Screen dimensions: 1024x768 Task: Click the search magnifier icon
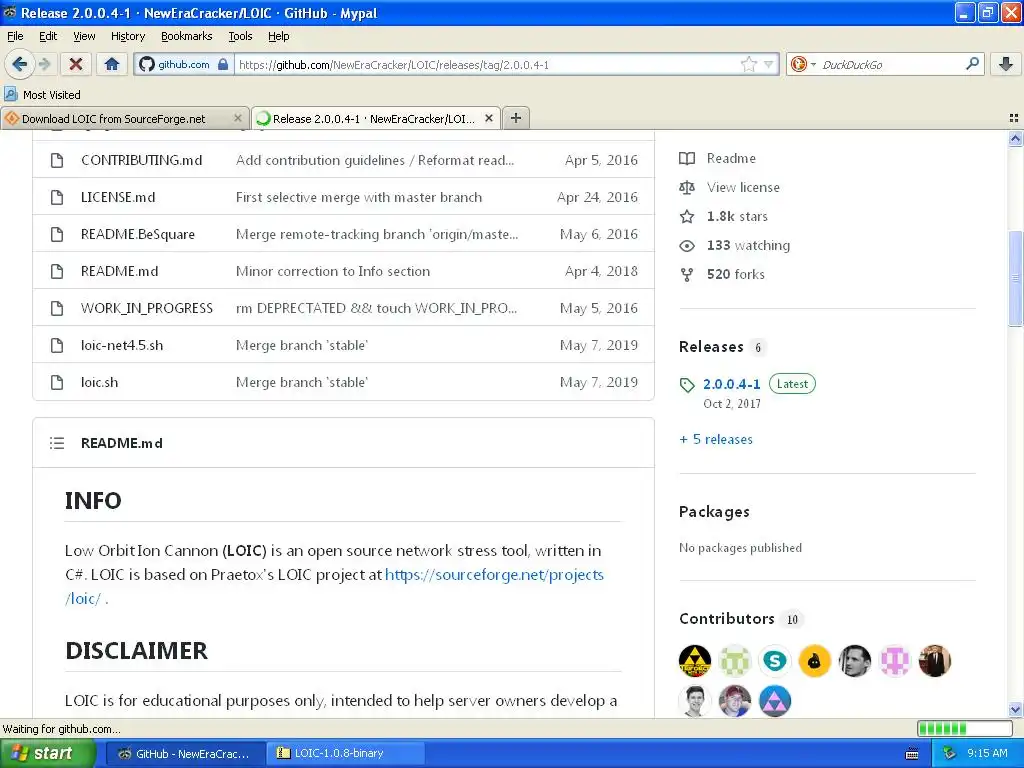[x=972, y=64]
